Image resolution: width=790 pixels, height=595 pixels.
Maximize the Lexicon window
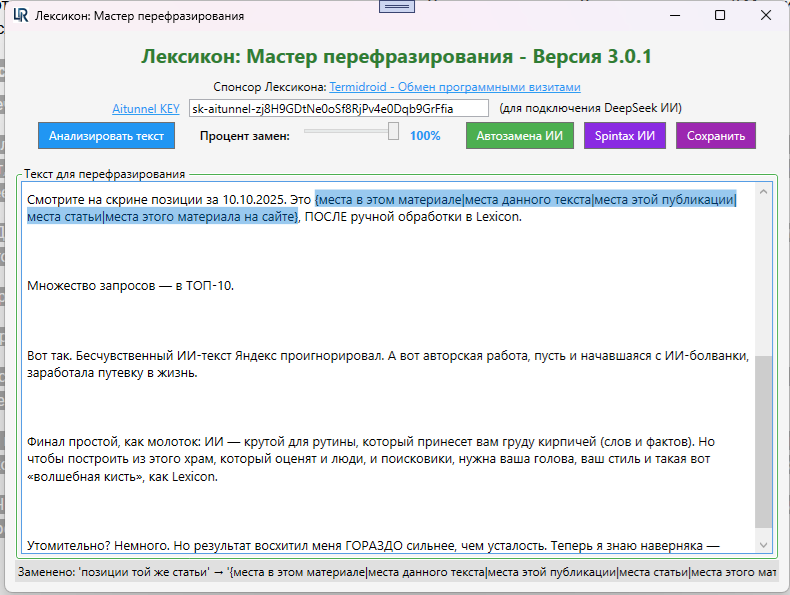pos(720,16)
